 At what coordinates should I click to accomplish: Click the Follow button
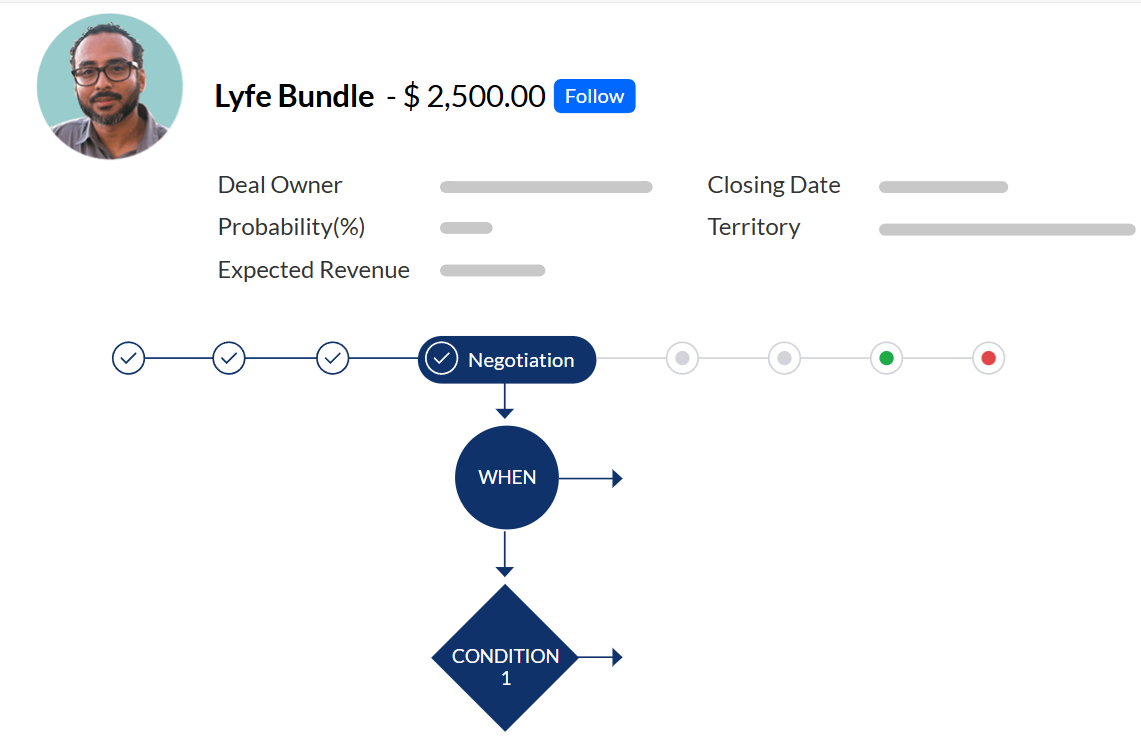coord(595,96)
